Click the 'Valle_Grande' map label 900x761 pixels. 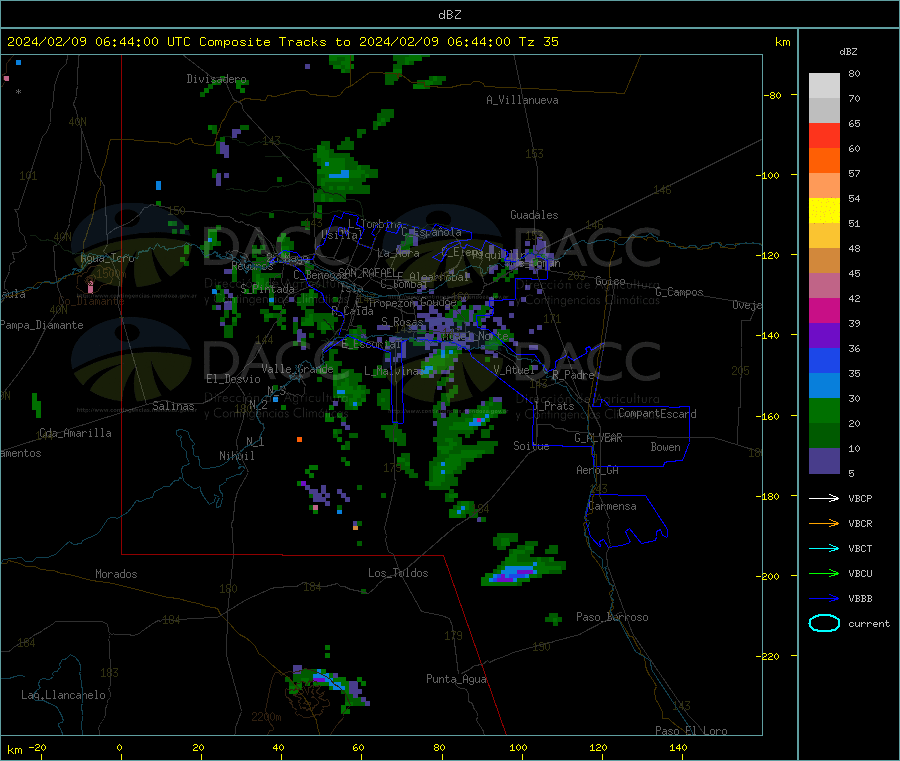[297, 369]
